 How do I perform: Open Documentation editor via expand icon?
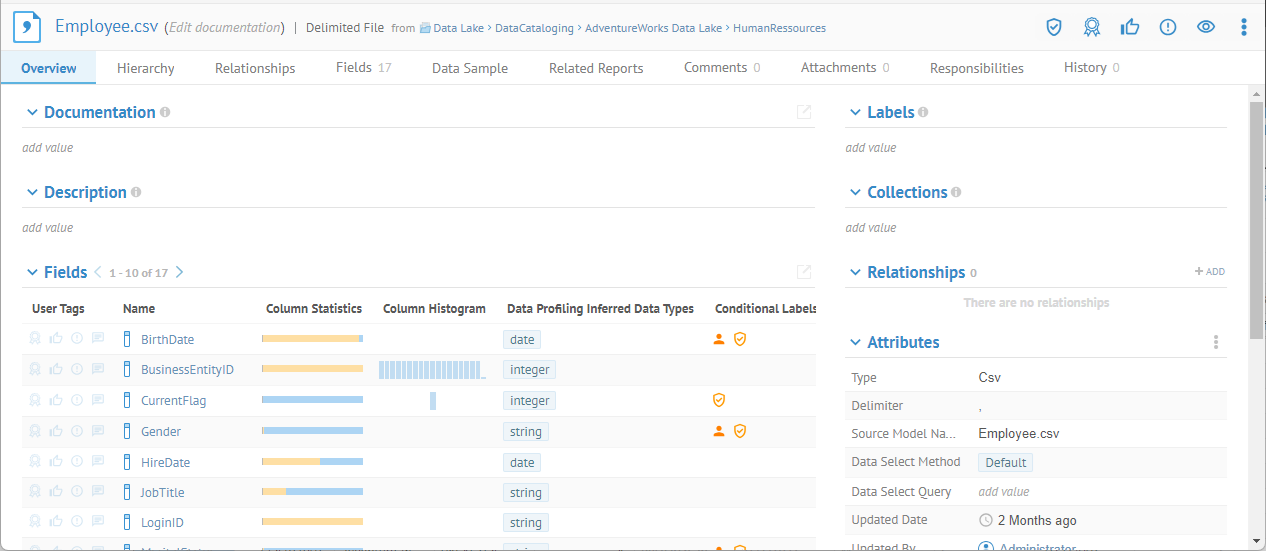(x=803, y=112)
